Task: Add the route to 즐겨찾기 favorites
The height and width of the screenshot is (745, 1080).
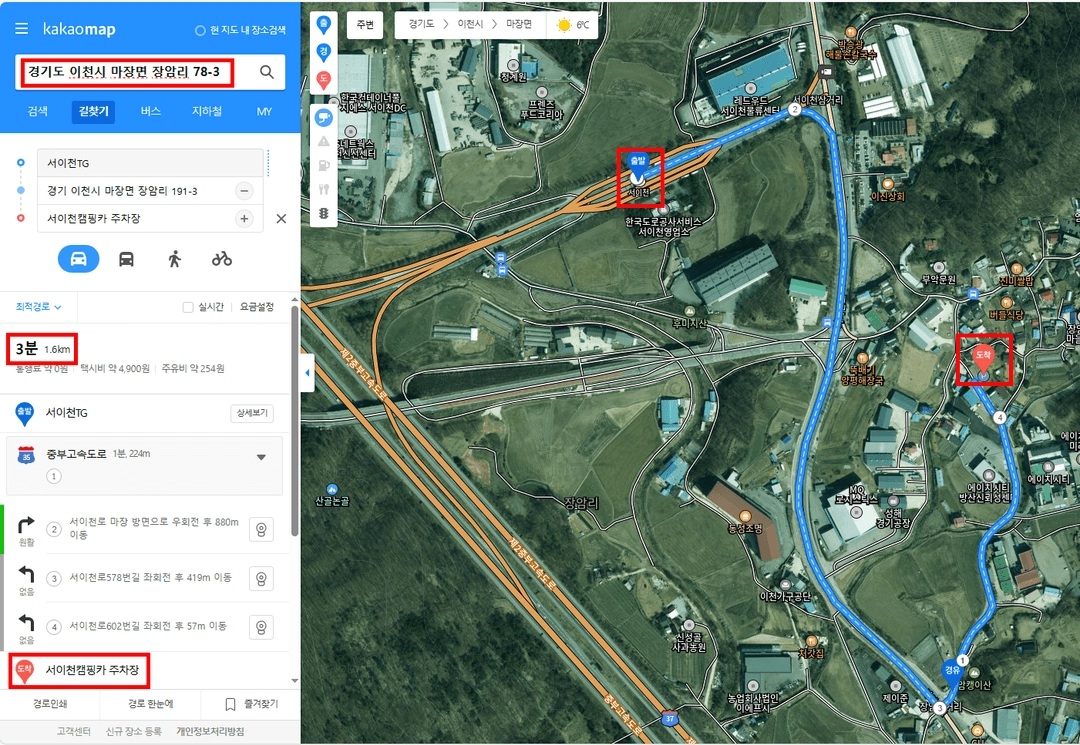Action: 251,704
